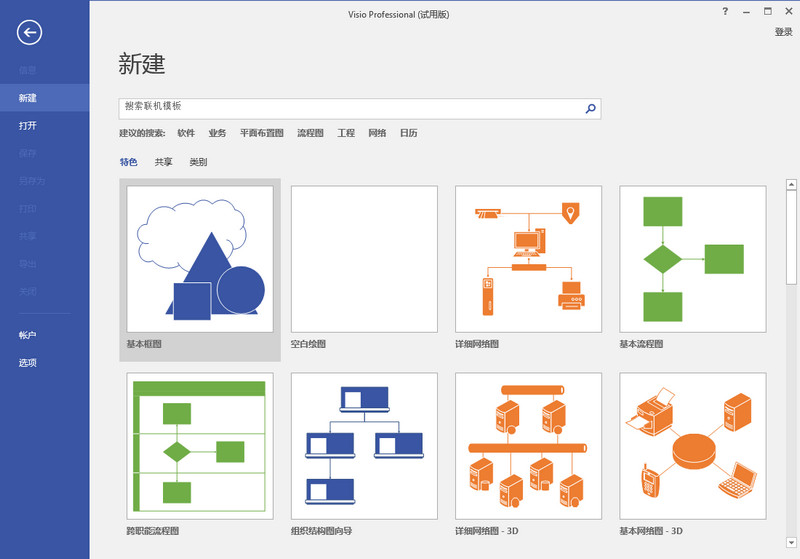Click the 流程图 suggested search link

pos(310,133)
